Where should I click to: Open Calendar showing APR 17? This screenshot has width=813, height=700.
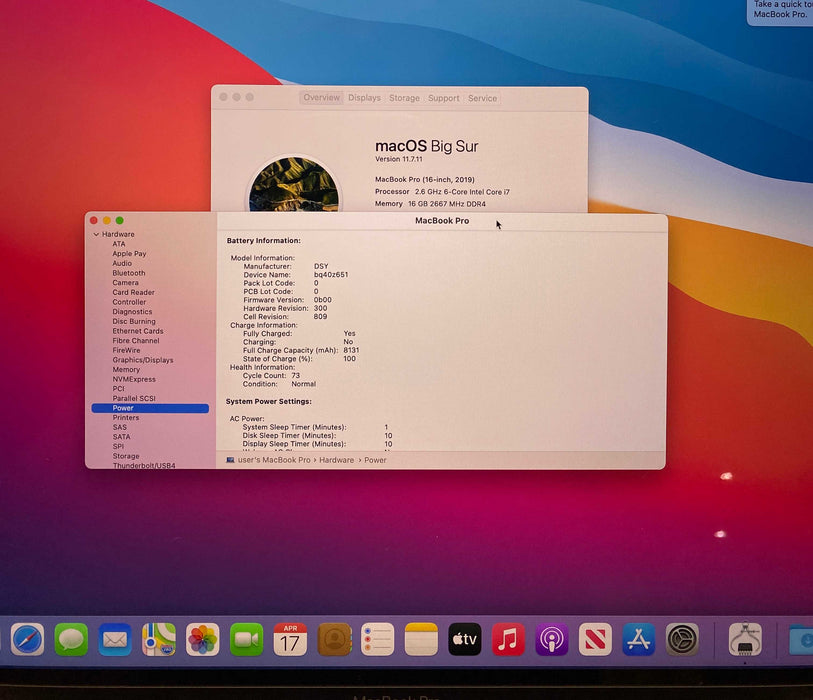click(290, 639)
